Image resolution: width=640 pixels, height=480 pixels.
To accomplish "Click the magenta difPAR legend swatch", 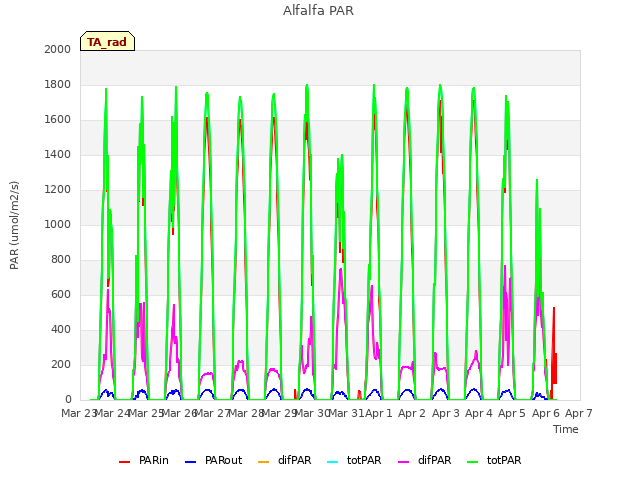I will coord(403,462).
